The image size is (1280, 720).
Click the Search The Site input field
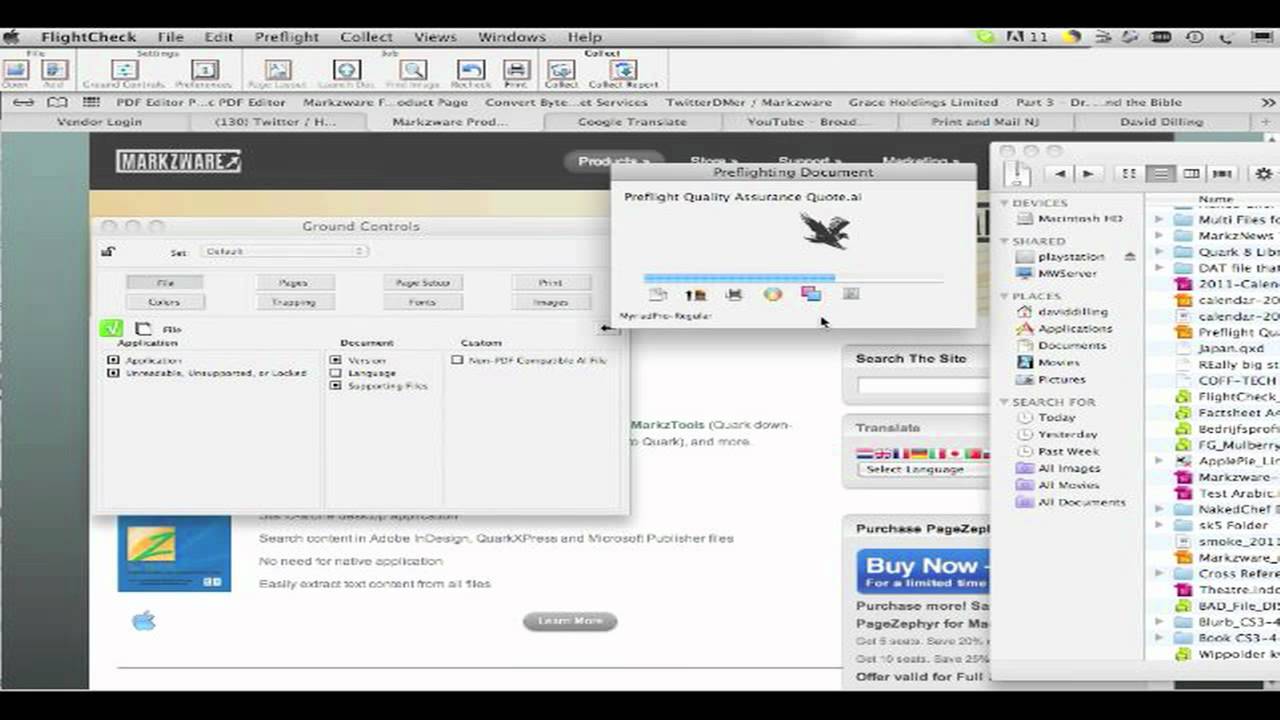coord(922,385)
